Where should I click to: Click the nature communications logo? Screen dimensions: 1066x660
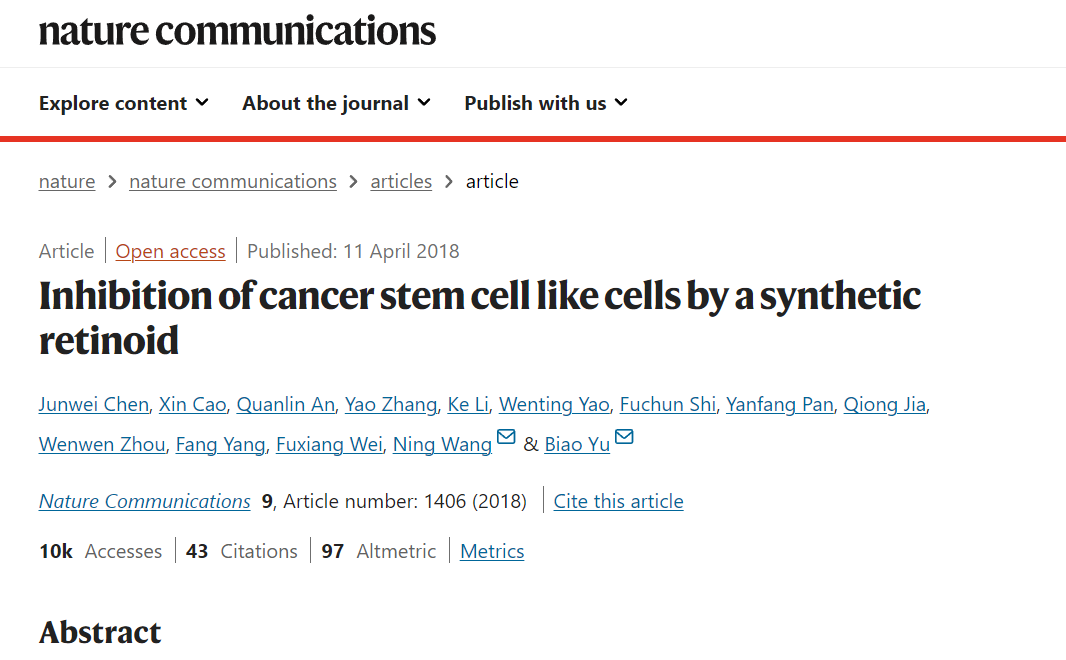[x=237, y=31]
